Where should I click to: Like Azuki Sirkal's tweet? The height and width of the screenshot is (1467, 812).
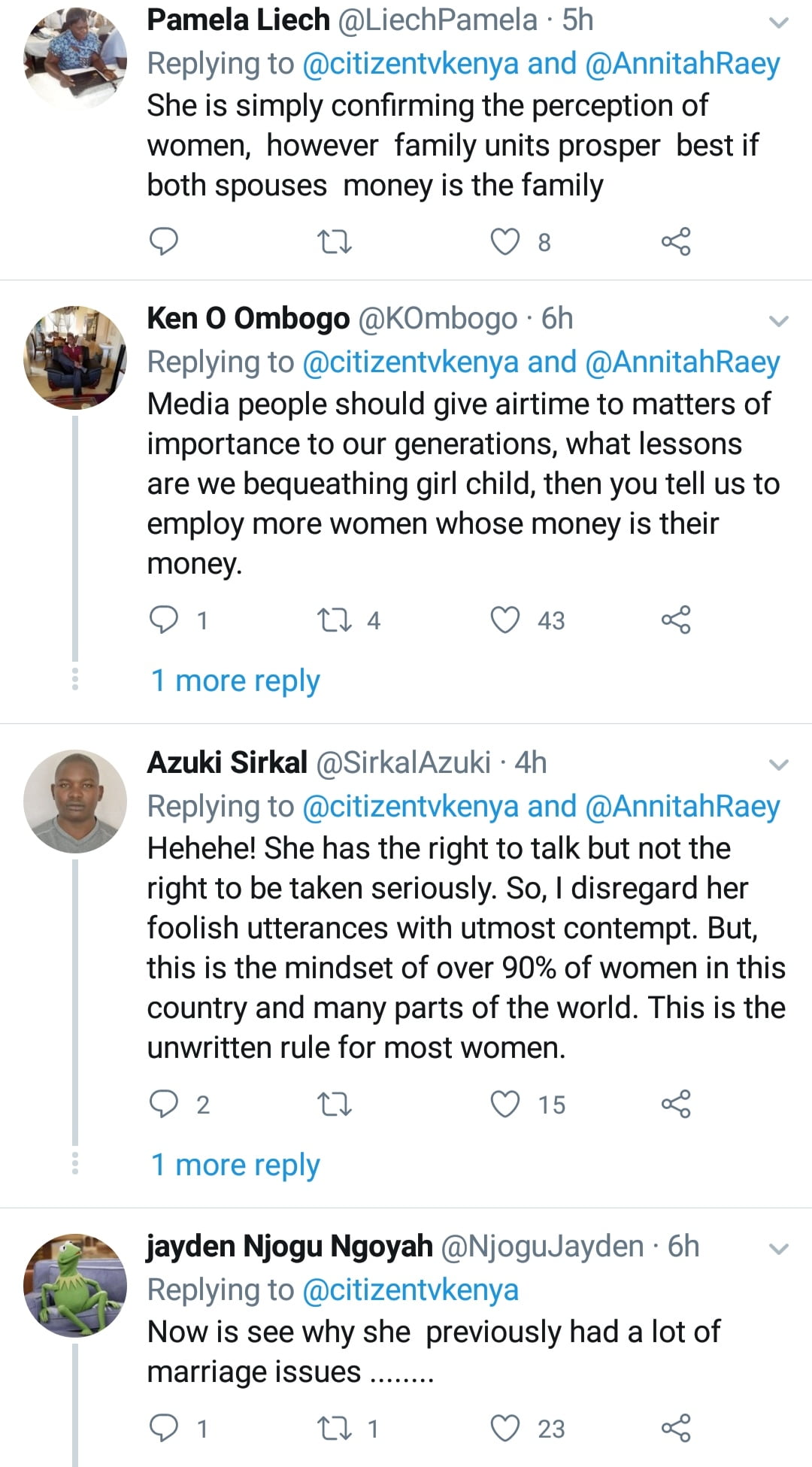[505, 1104]
